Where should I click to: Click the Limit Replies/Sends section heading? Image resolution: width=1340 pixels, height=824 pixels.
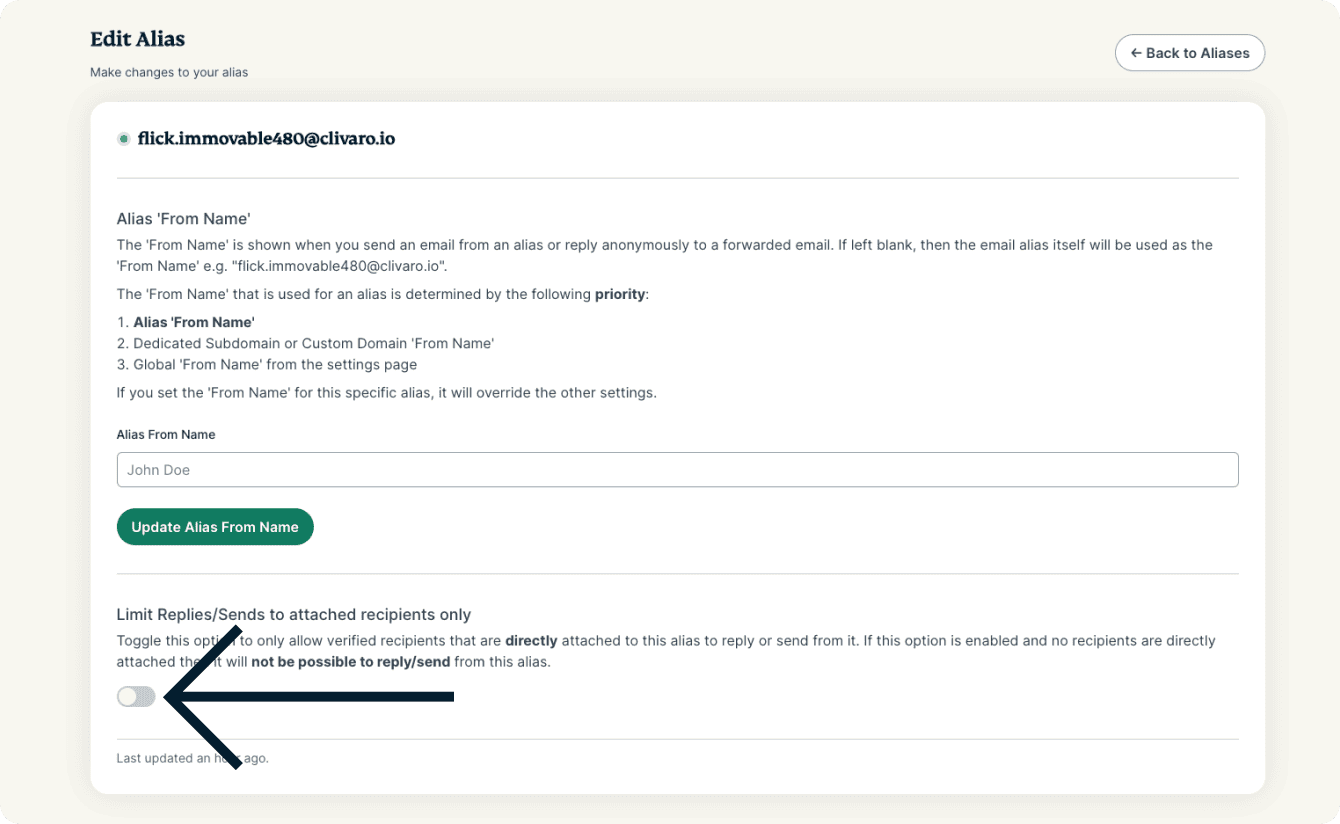click(294, 614)
